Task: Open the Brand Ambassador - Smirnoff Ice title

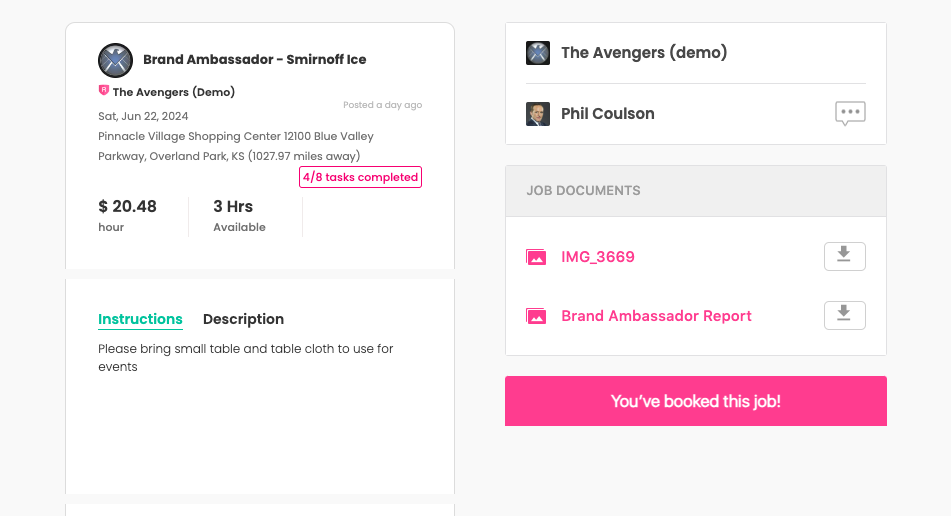Action: [255, 60]
